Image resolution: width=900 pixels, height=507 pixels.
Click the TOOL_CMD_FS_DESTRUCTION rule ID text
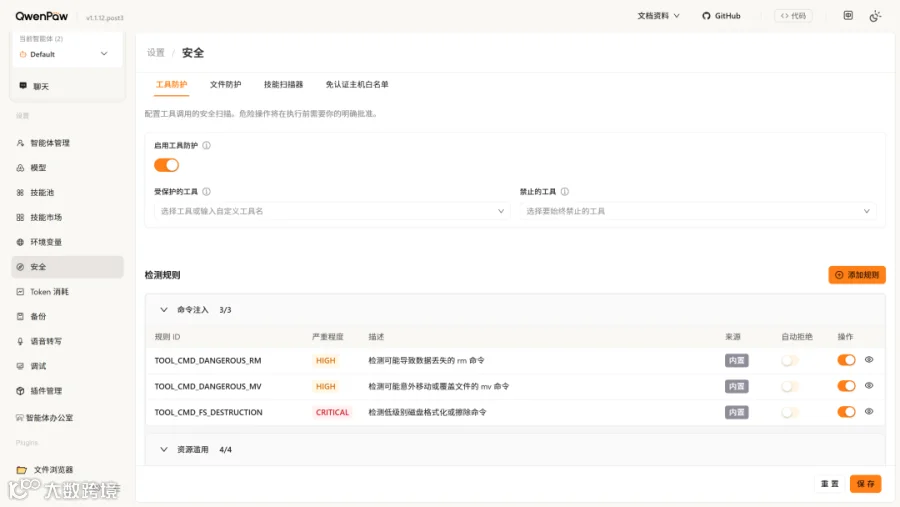208,412
